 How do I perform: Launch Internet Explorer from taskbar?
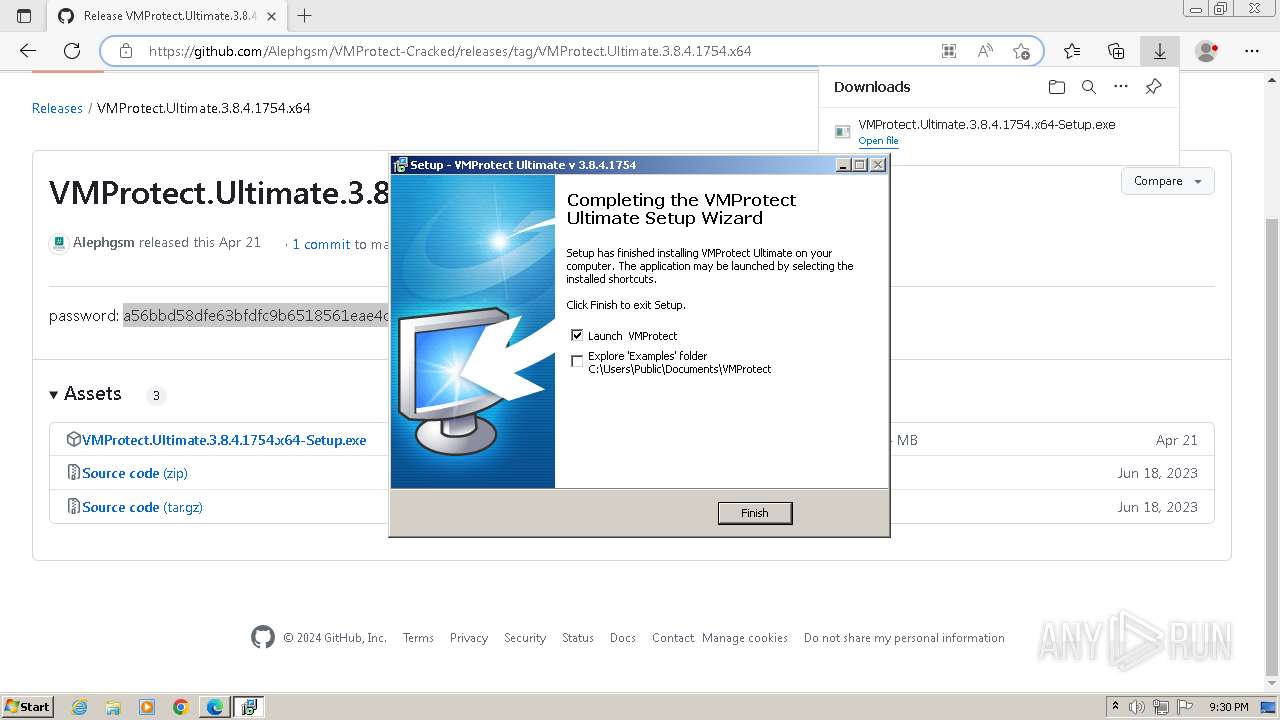[80, 707]
